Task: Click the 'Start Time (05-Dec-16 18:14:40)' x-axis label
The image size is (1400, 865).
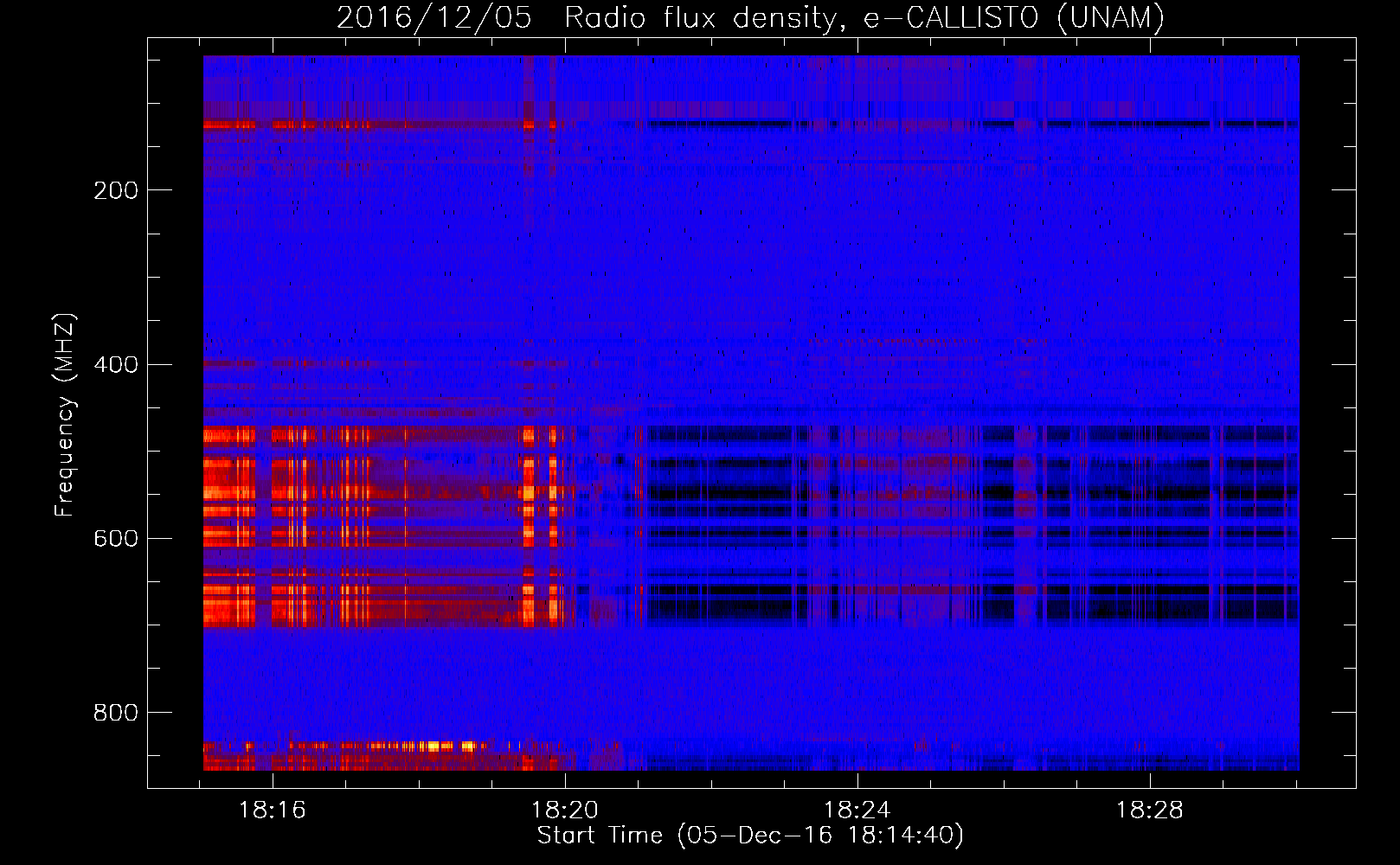Action: tap(750, 836)
